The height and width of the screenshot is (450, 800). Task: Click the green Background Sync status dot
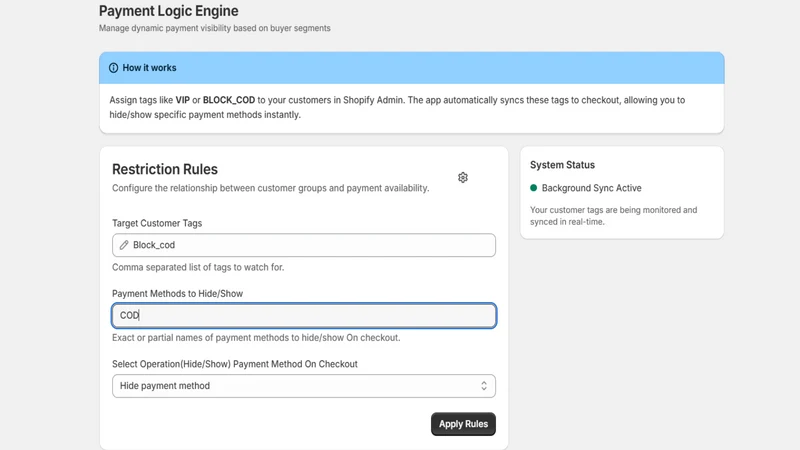point(534,188)
